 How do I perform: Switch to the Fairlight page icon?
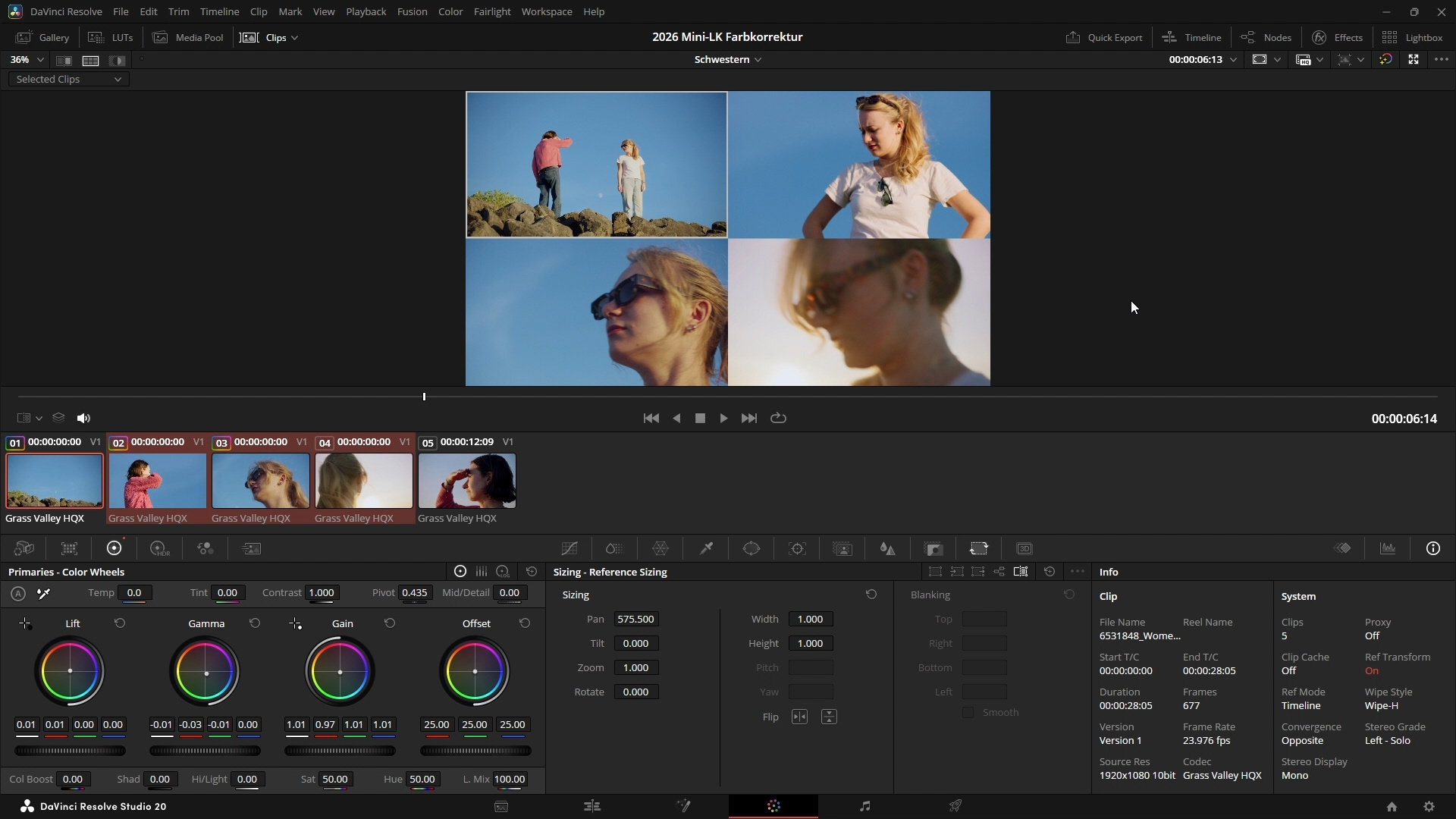(864, 806)
